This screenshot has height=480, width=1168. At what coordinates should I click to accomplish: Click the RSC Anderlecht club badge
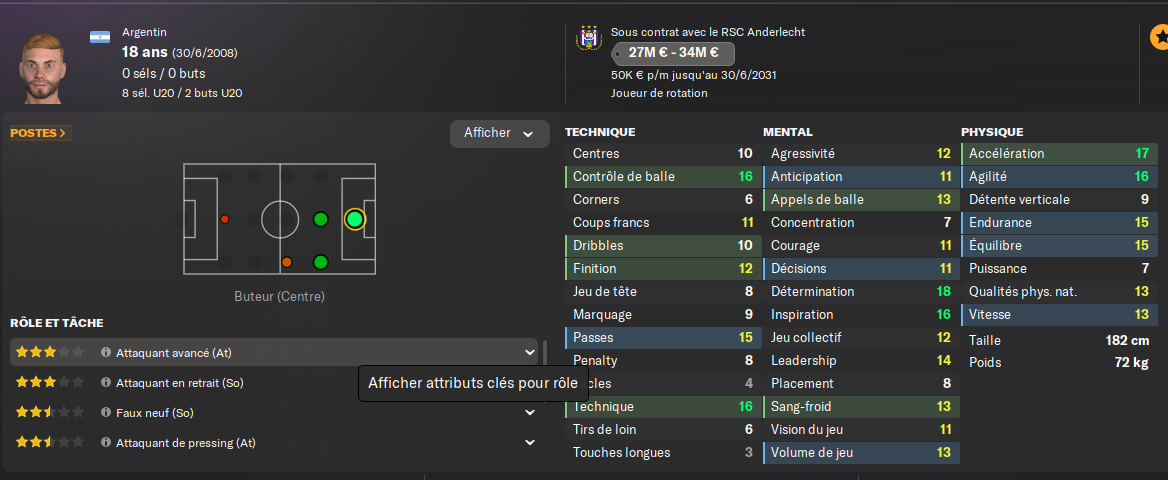coord(588,38)
